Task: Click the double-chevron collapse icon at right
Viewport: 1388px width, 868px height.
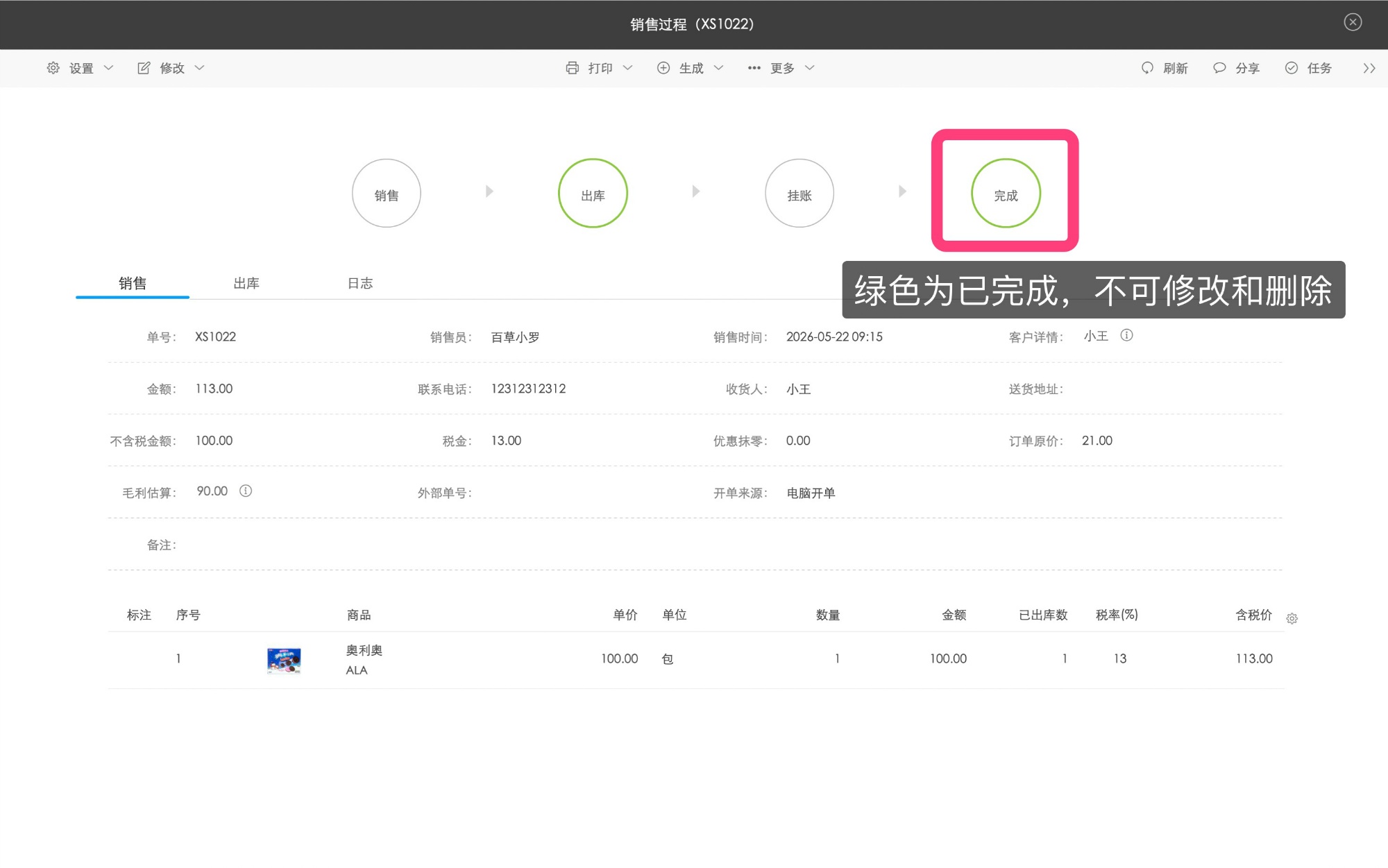Action: pyautogui.click(x=1369, y=68)
